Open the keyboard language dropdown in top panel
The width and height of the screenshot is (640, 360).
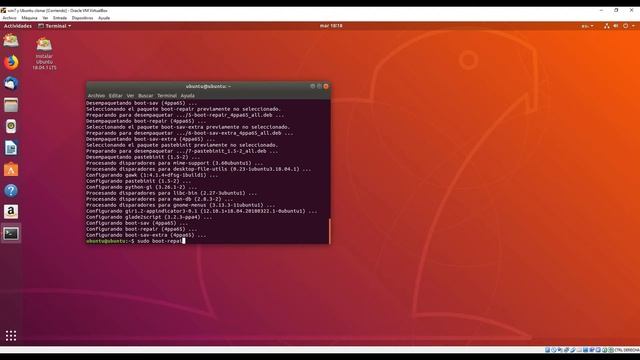pyautogui.click(x=588, y=26)
